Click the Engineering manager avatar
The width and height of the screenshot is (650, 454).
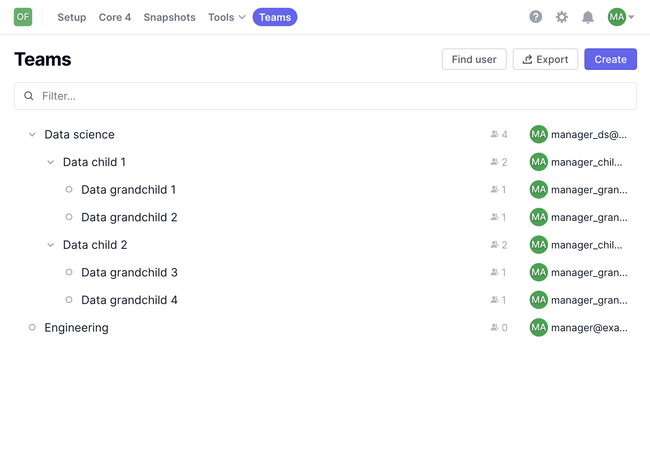tap(539, 328)
